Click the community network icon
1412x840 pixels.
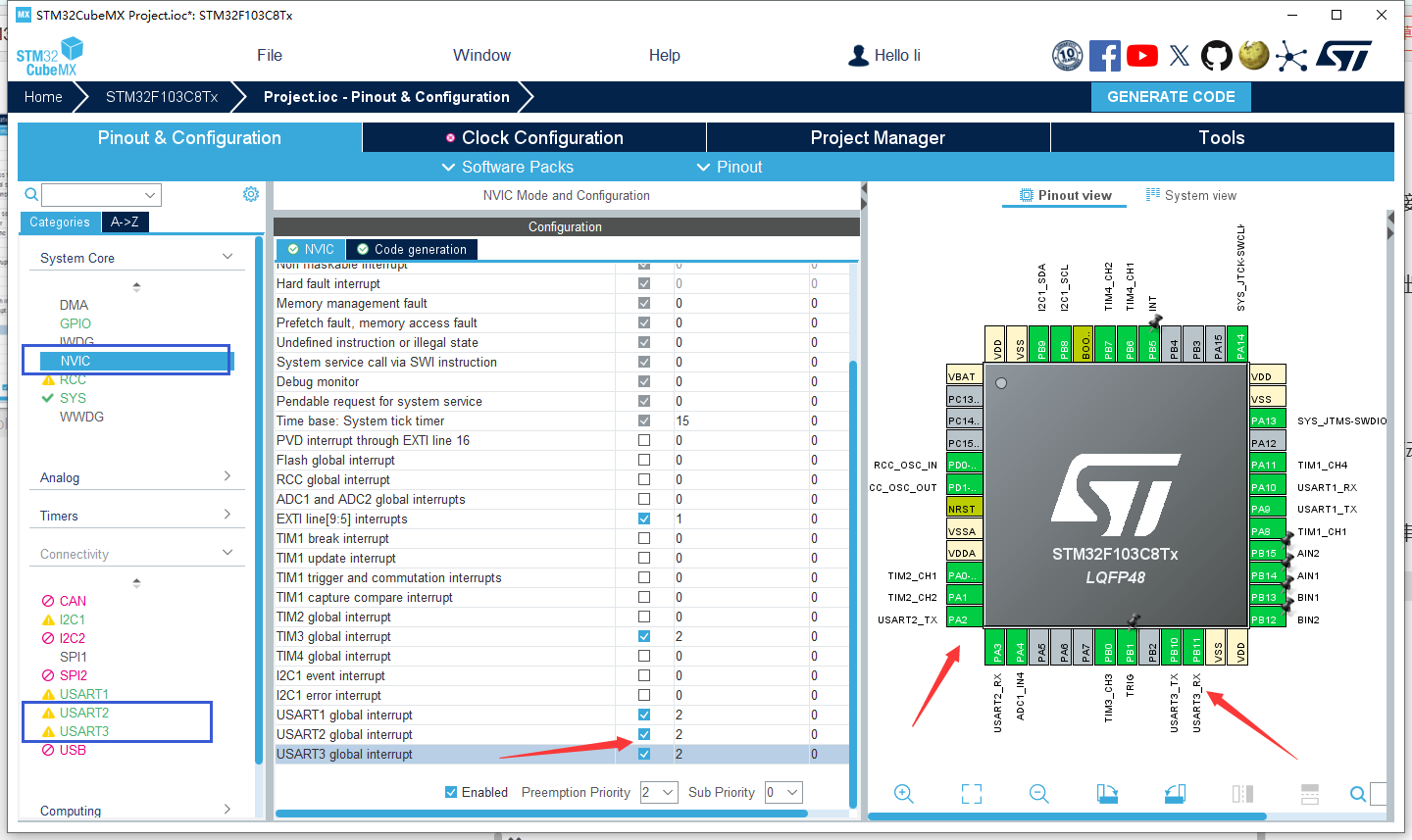click(1291, 57)
